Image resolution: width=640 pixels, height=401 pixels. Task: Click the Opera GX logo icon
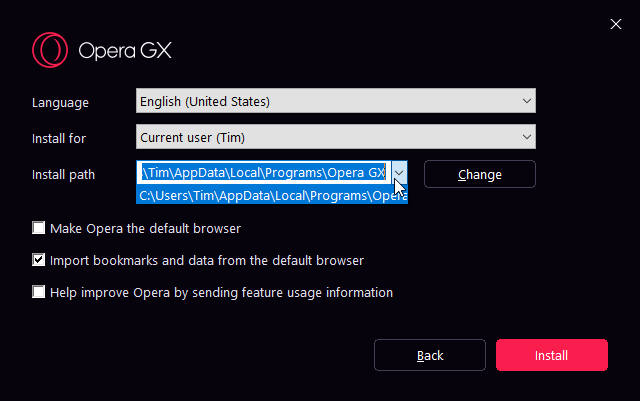point(50,50)
